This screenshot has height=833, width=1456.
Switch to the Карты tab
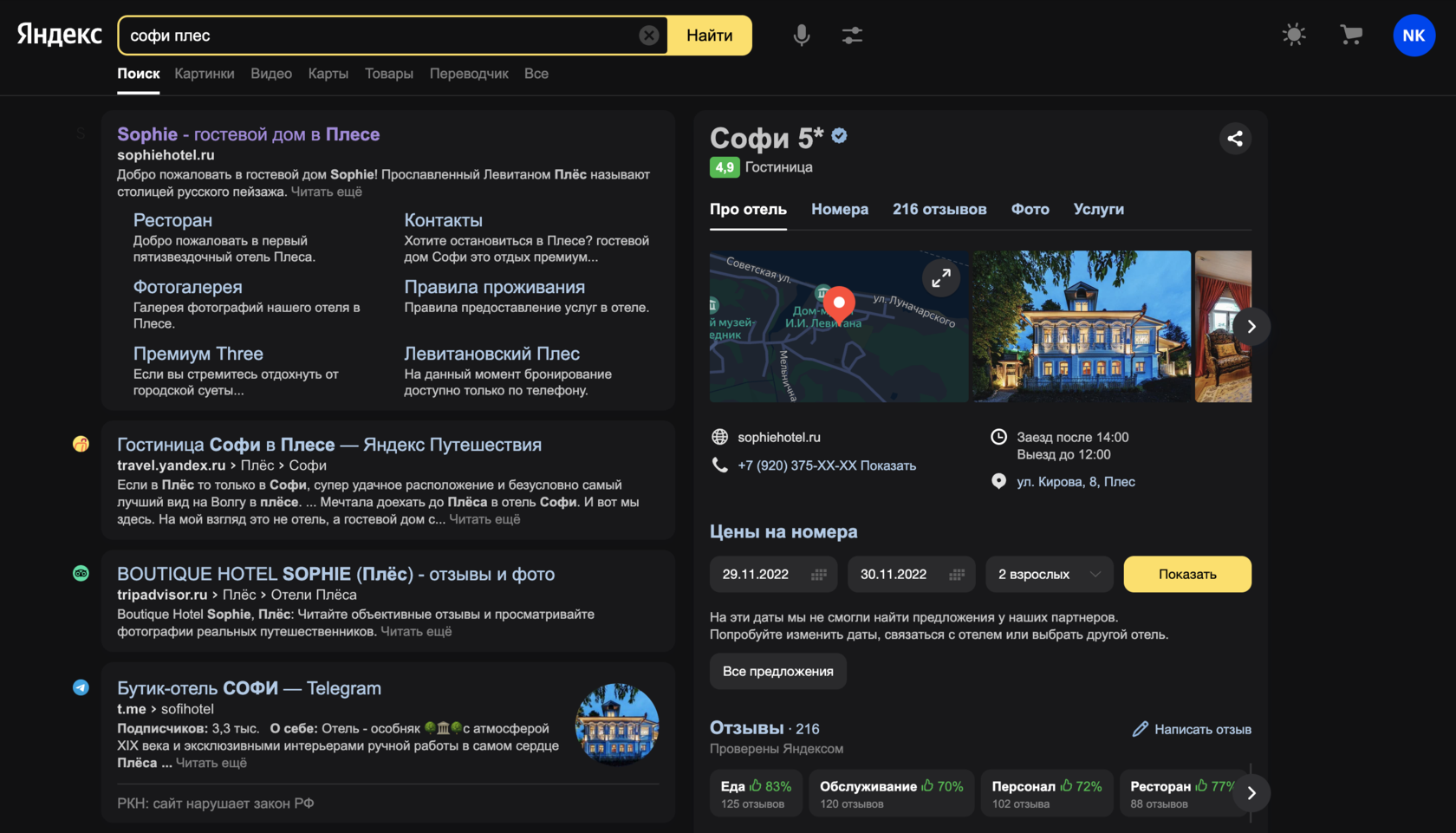328,74
